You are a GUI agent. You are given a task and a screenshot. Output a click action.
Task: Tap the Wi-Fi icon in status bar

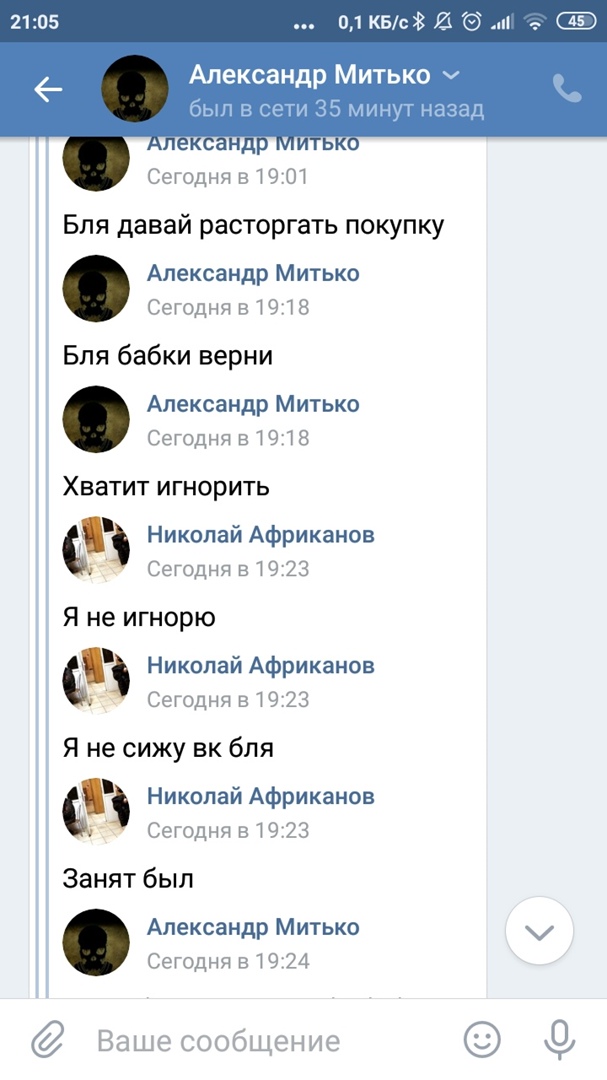[535, 21]
